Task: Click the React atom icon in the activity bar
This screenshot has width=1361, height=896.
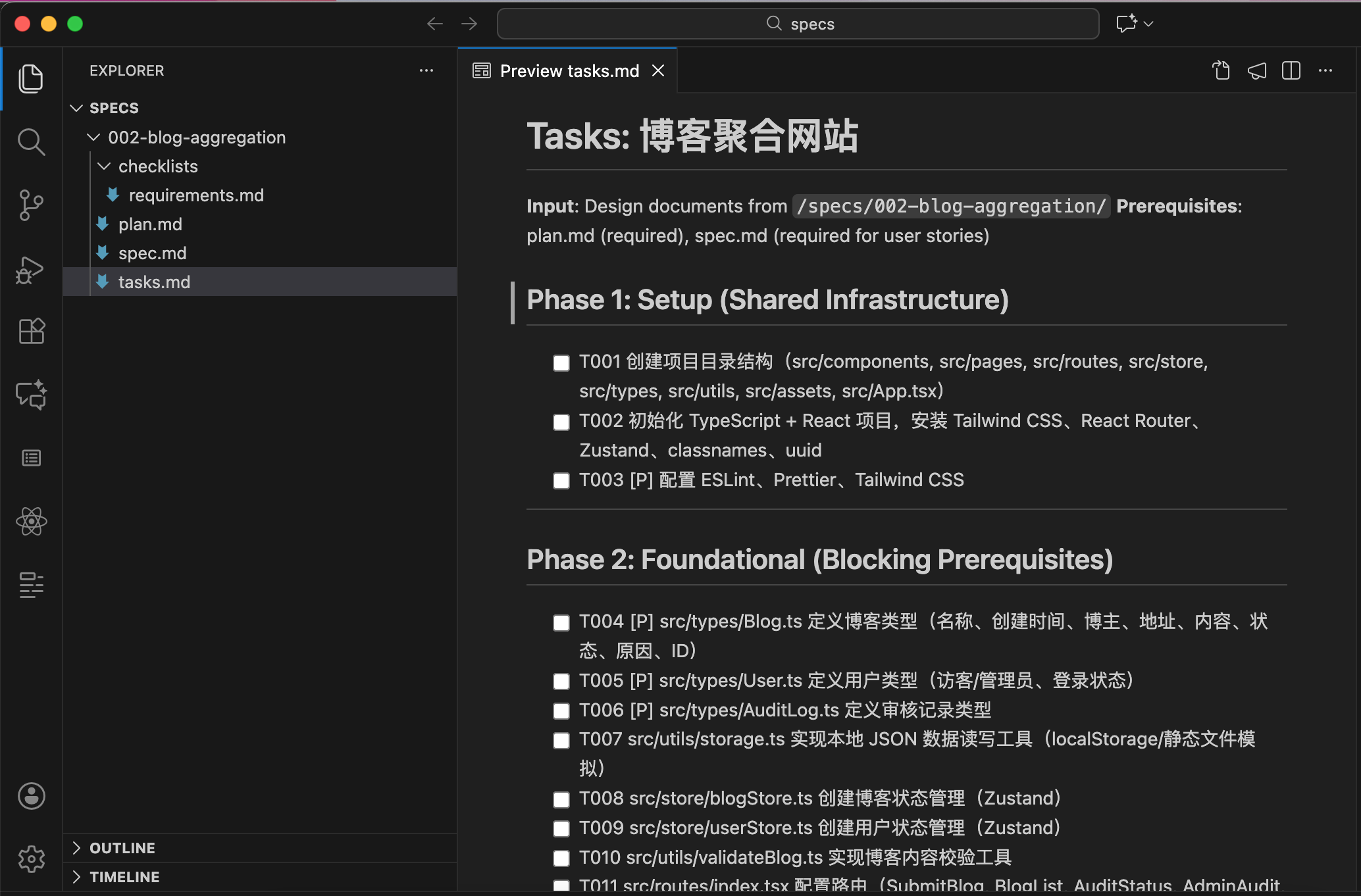Action: point(31,522)
